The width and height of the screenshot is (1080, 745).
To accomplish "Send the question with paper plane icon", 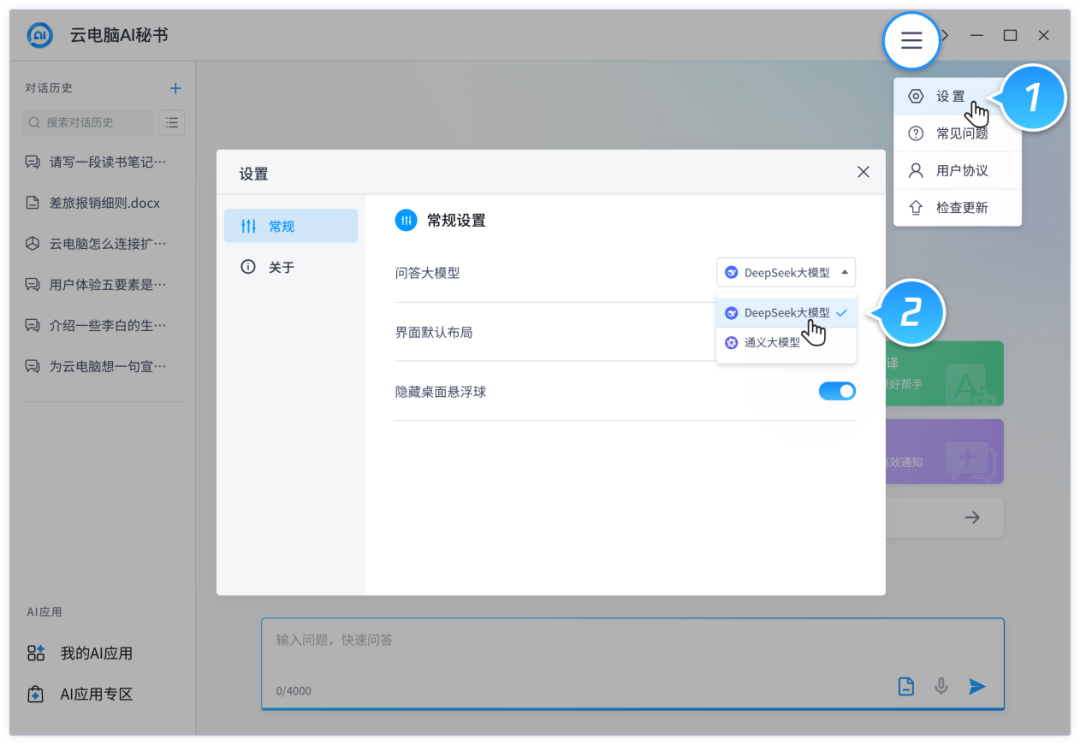I will [x=977, y=686].
